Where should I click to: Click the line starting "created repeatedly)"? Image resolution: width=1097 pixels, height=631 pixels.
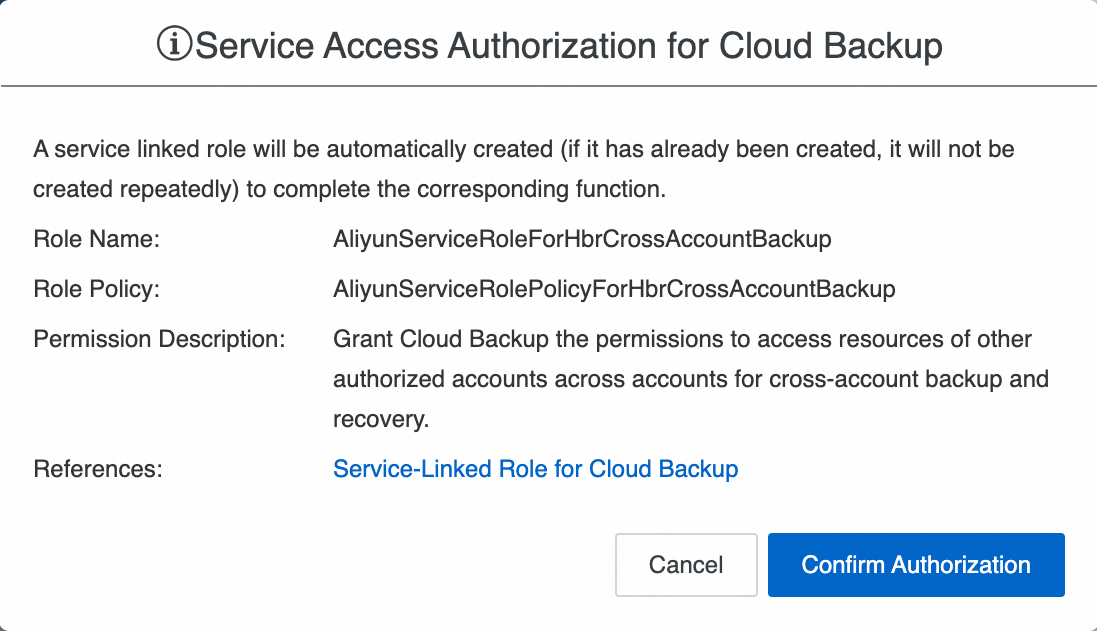(x=348, y=189)
